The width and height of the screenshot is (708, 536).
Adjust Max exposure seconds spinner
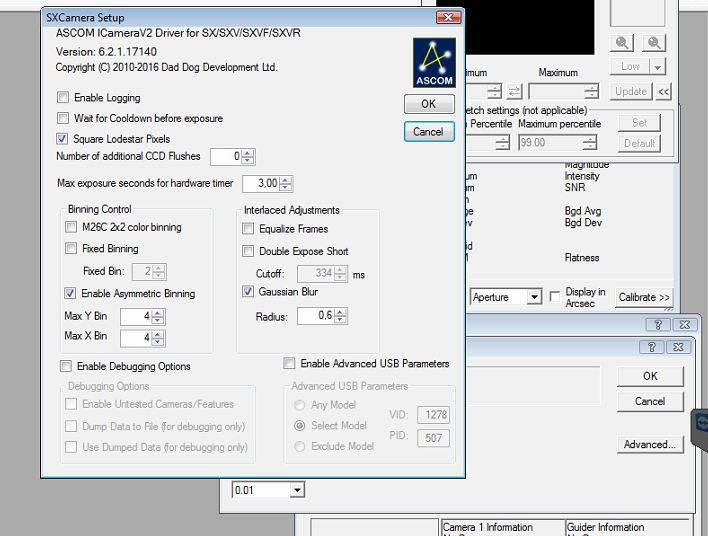click(285, 183)
